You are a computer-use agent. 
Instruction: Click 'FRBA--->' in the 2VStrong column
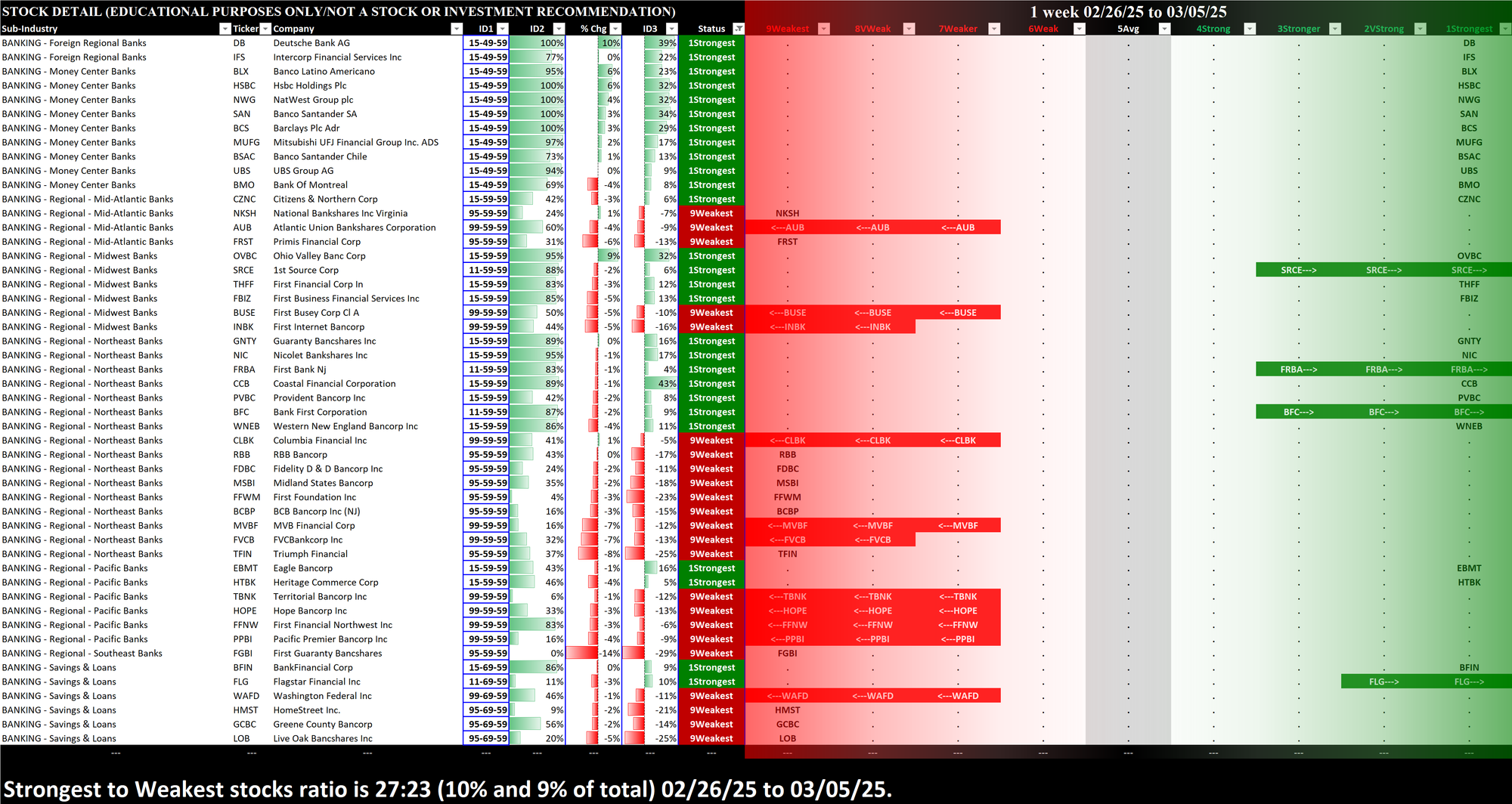[x=1383, y=370]
